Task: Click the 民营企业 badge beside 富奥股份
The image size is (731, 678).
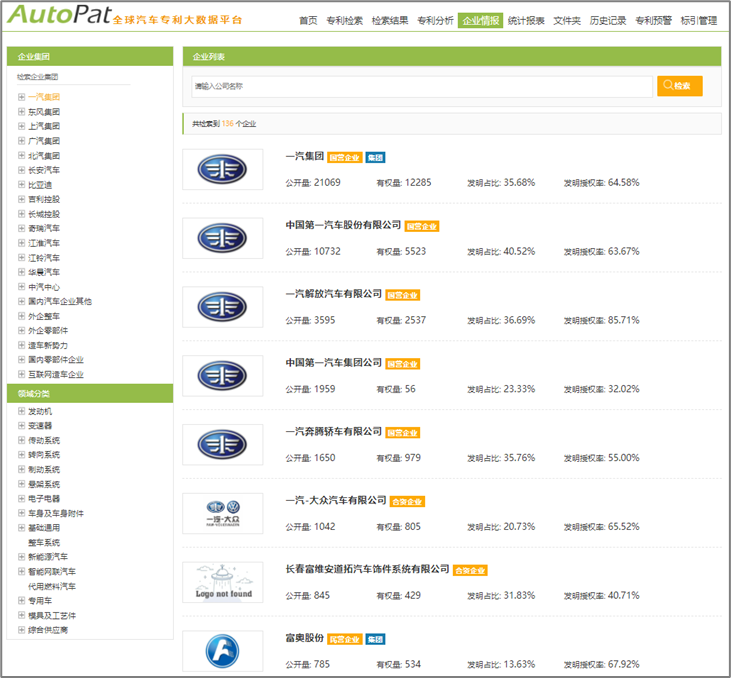Action: pos(345,639)
